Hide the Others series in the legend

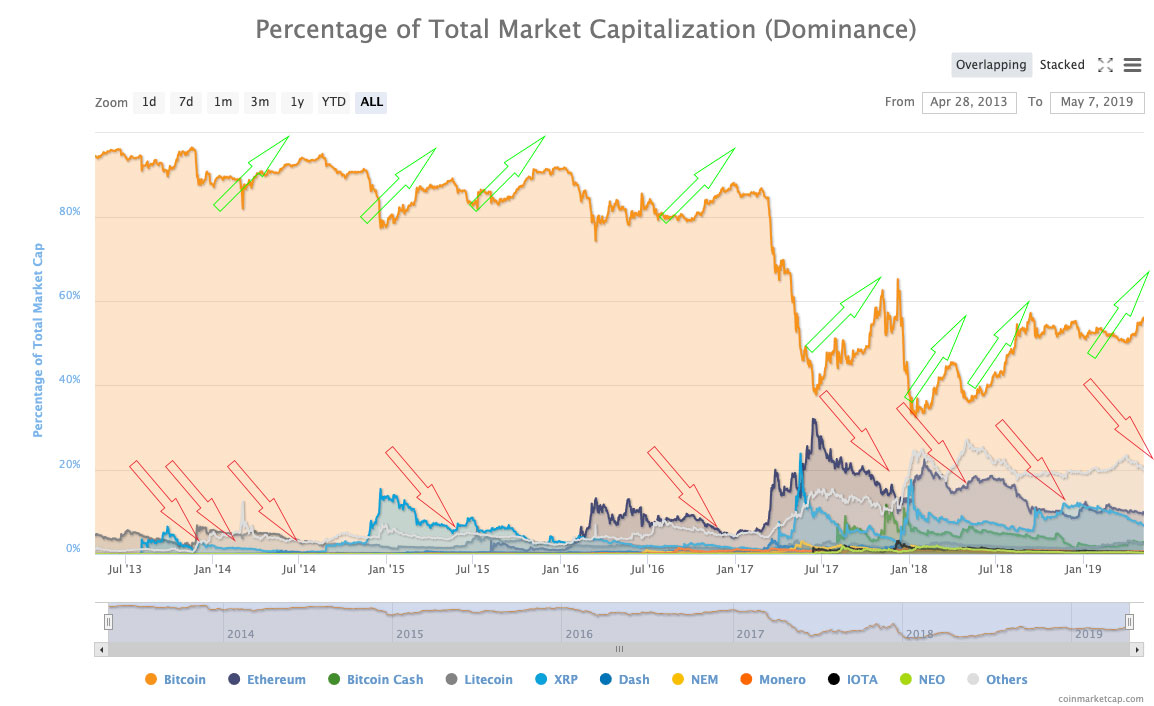[x=1000, y=679]
